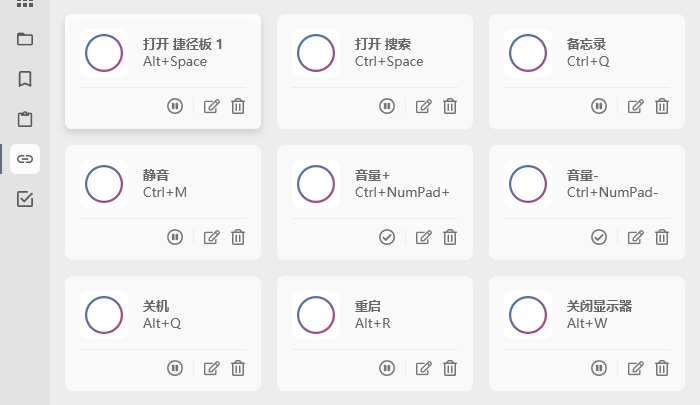Edit the 打开 捷径板 1 shortcut

click(x=212, y=106)
